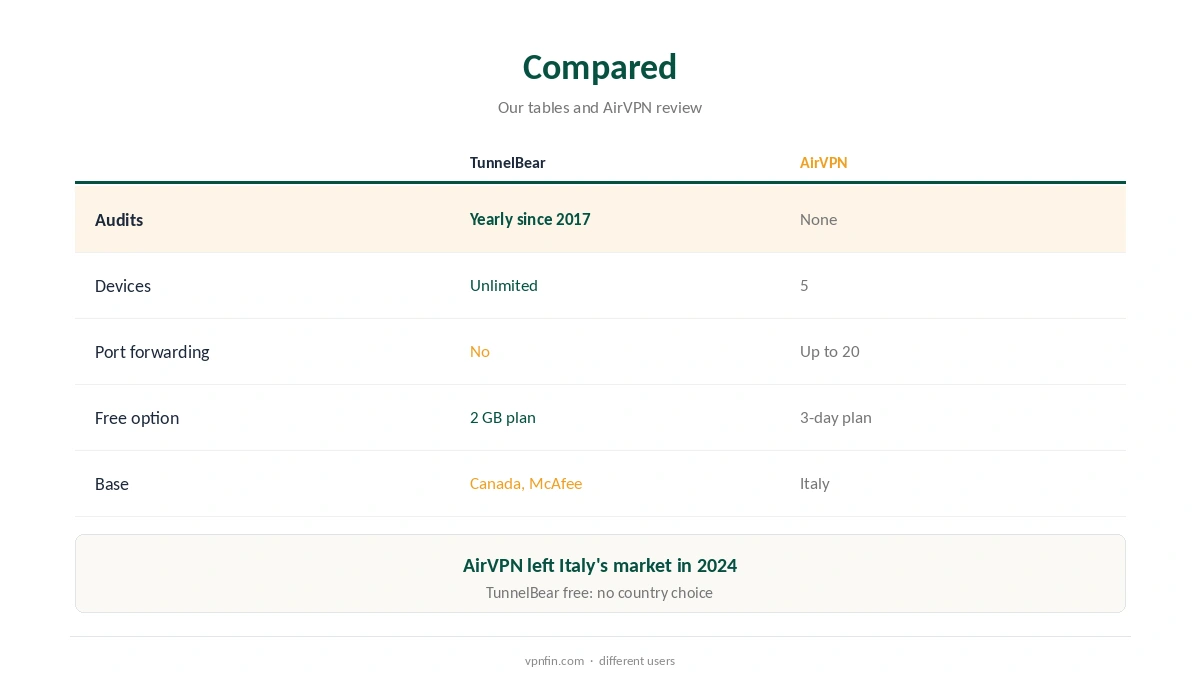
Task: Click the 'Italy' base cell
Action: coord(814,483)
